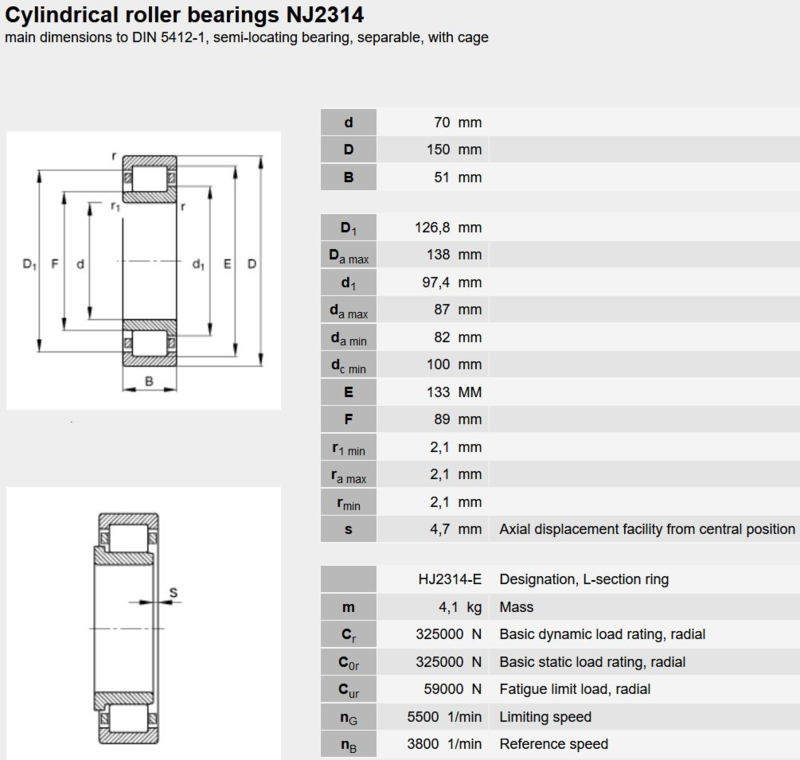The height and width of the screenshot is (760, 800).
Task: Click the heading 'Cylindrical roller bearings NJ2314'
Action: tap(184, 15)
